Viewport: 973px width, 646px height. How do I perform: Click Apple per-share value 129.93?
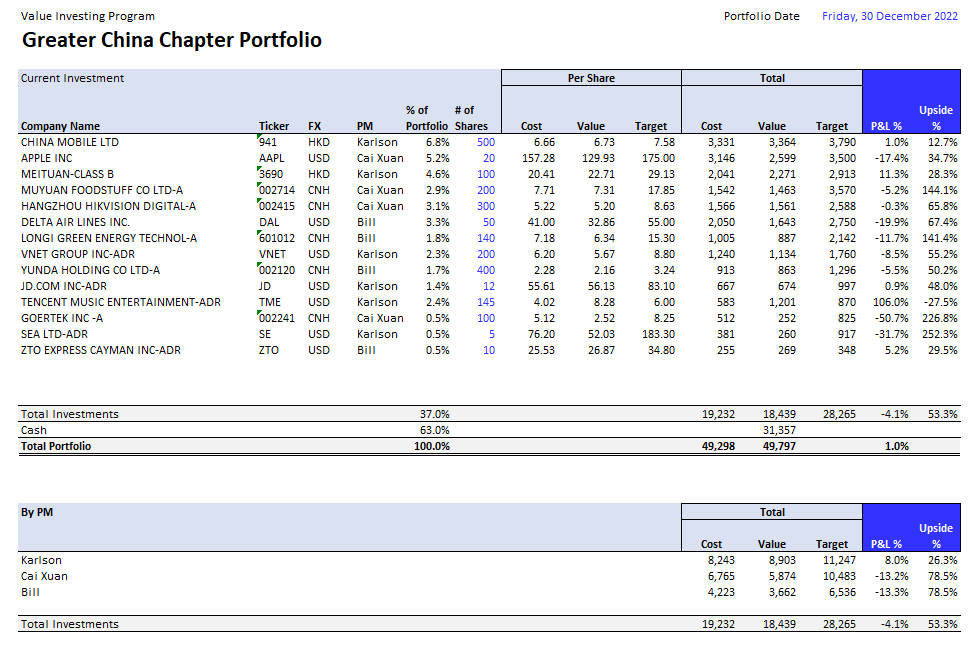click(x=599, y=158)
